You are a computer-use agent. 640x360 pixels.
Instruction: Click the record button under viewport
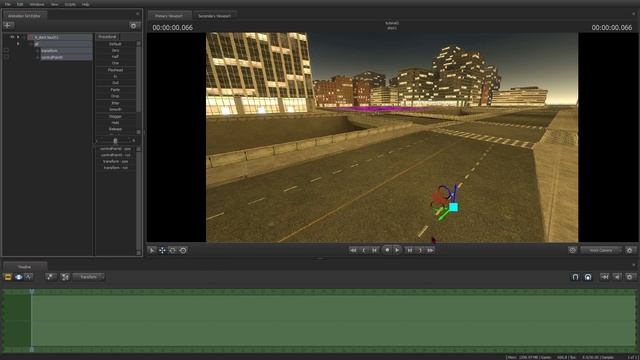[x=387, y=250]
